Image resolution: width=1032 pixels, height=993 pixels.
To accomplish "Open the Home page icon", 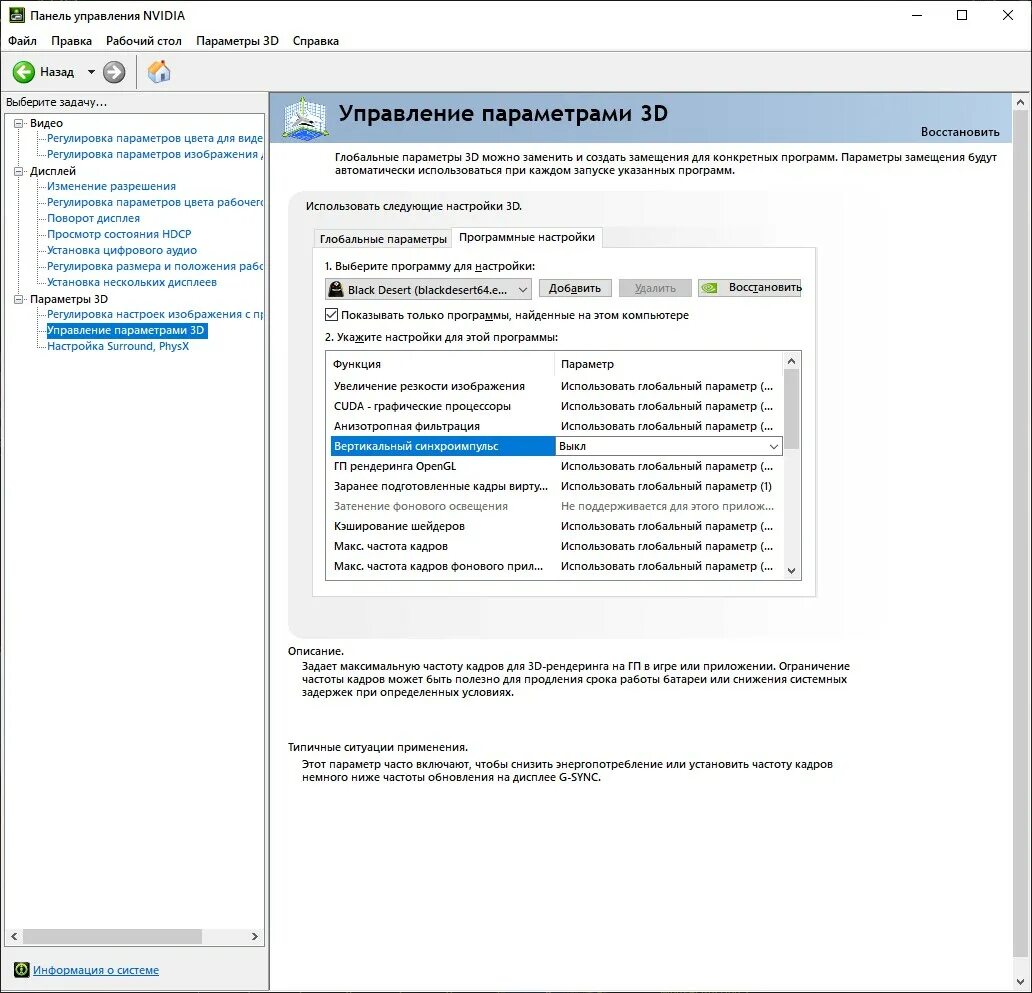I will coord(159,72).
